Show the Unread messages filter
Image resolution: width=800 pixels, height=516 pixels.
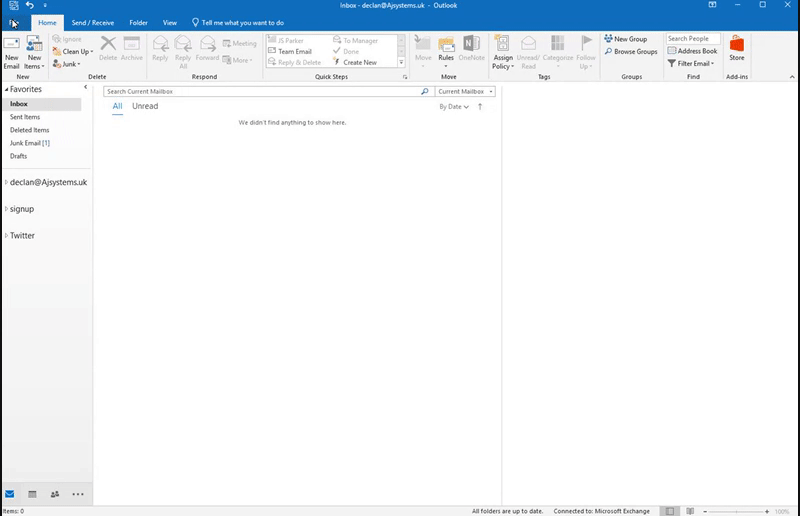point(145,106)
